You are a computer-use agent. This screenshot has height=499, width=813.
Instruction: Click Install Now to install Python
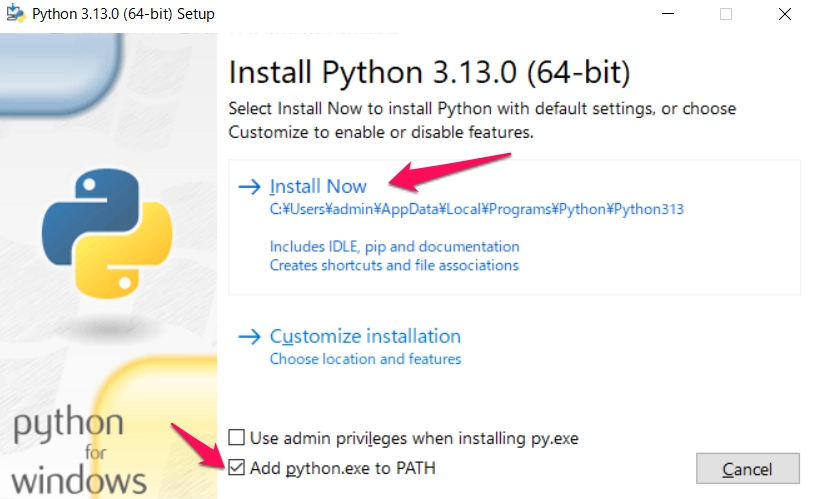coord(318,186)
